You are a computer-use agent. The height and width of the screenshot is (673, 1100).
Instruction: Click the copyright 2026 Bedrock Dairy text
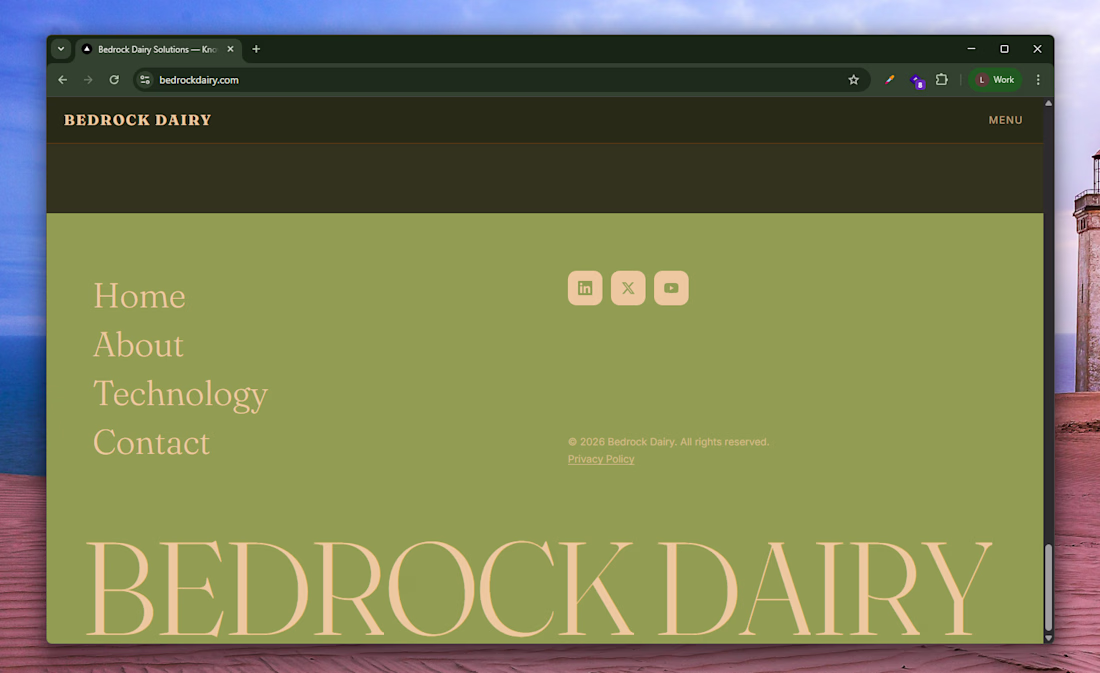[x=668, y=441]
